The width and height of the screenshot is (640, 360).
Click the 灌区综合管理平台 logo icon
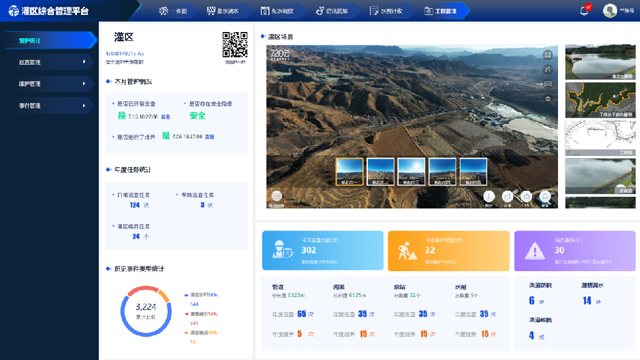[13, 11]
